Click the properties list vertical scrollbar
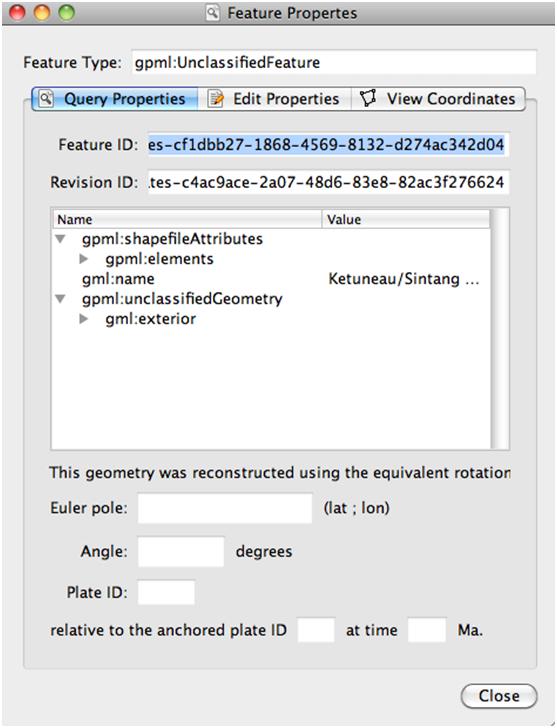The image size is (557, 728). coord(499,329)
